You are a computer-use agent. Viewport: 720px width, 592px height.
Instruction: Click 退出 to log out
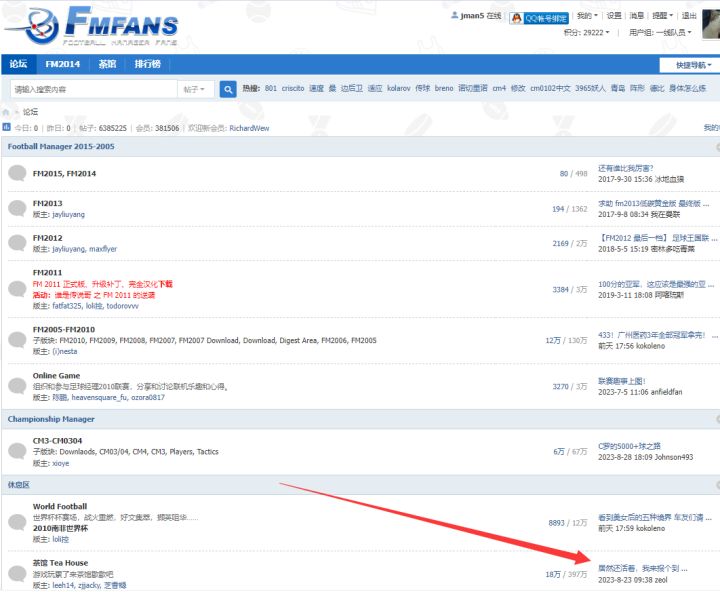coord(689,16)
